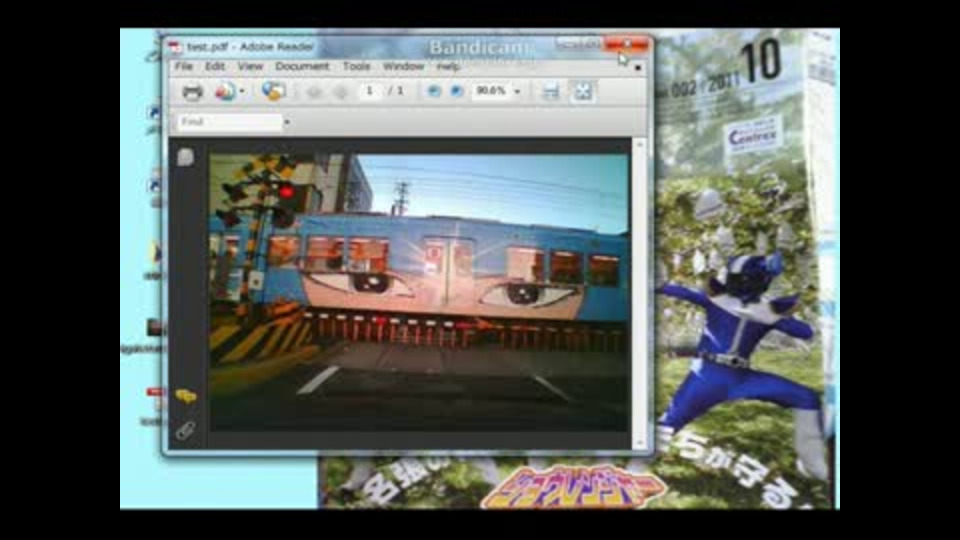Image resolution: width=960 pixels, height=540 pixels.
Task: Open the Comments panel speech bubble icon
Action: pos(186,396)
